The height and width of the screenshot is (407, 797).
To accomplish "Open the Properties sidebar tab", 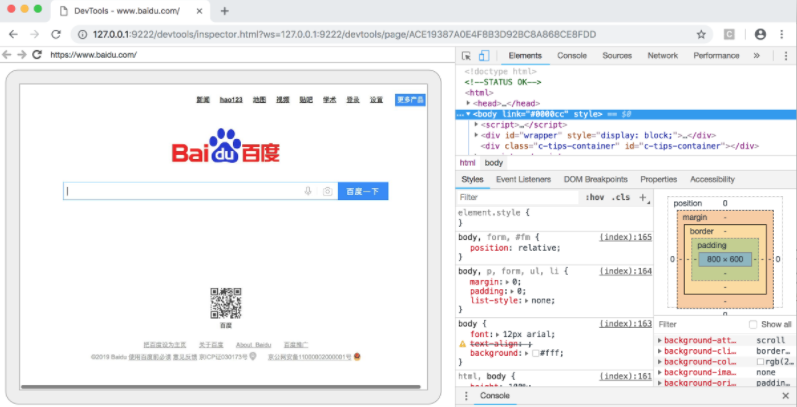I will [x=658, y=179].
